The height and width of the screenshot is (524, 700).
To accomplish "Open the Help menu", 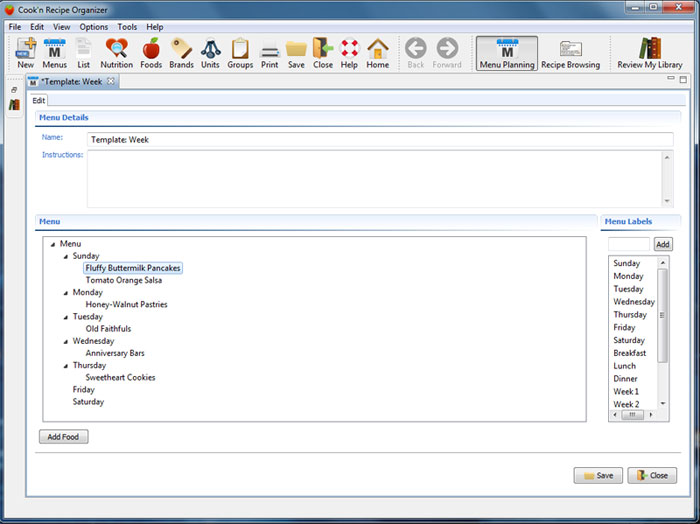I will pyautogui.click(x=155, y=27).
